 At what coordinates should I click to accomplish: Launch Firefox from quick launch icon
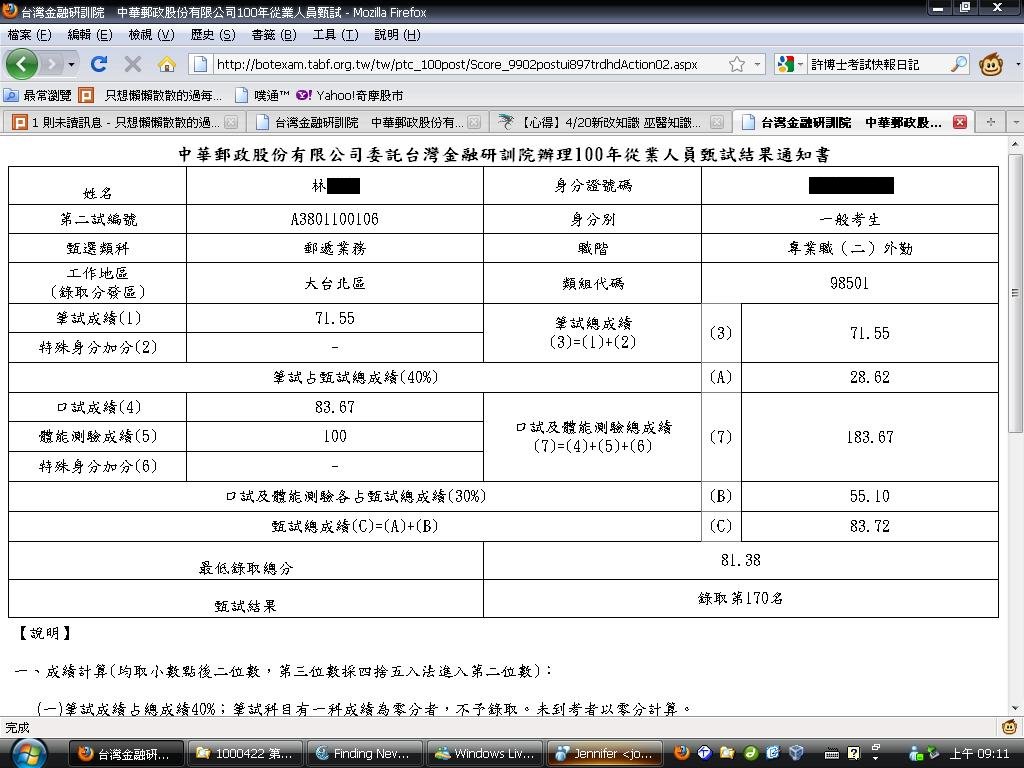pos(681,753)
